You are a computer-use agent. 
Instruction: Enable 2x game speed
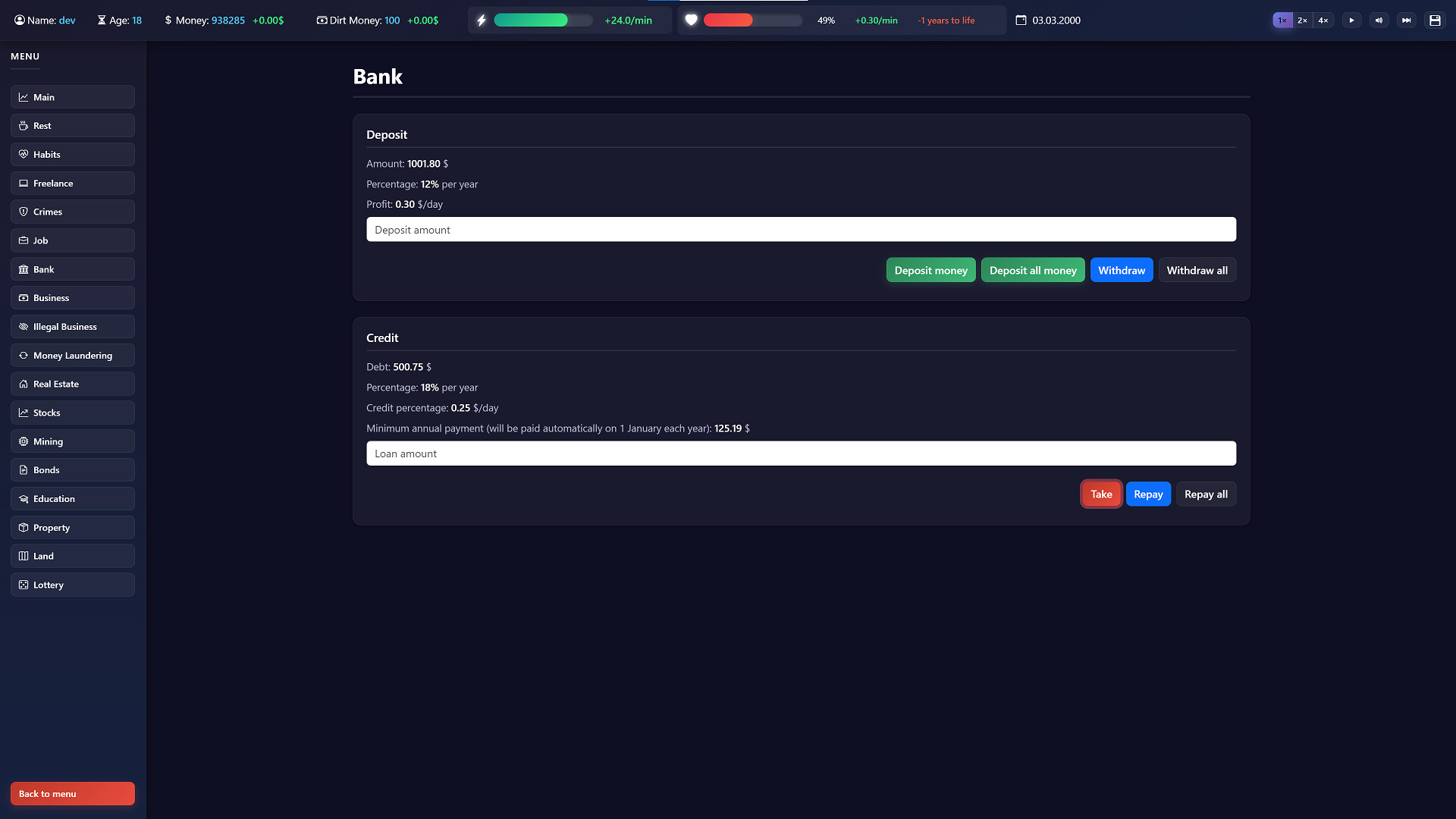pyautogui.click(x=1302, y=20)
